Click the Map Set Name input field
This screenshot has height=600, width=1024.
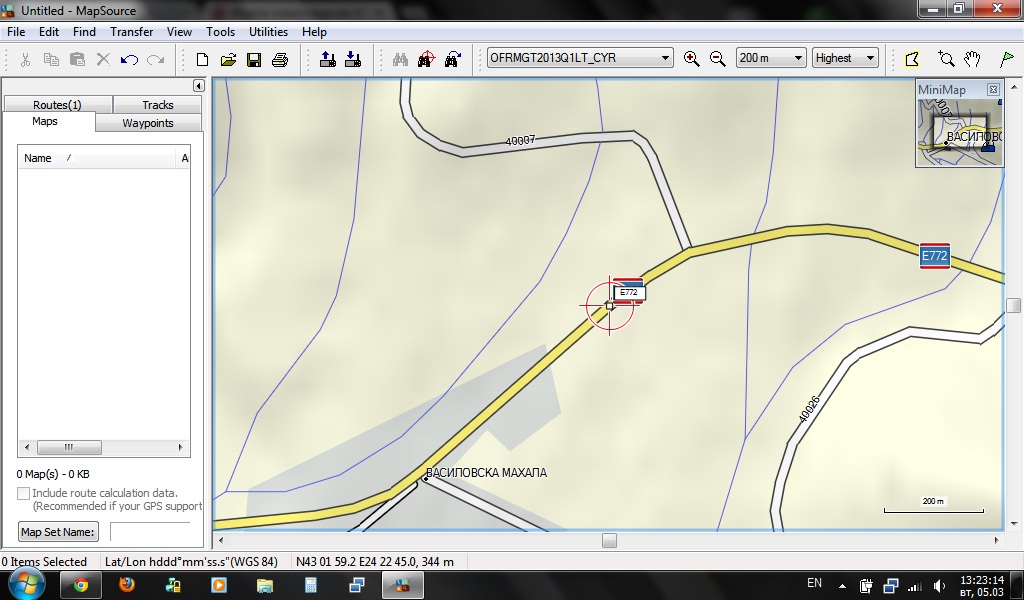pyautogui.click(x=152, y=531)
